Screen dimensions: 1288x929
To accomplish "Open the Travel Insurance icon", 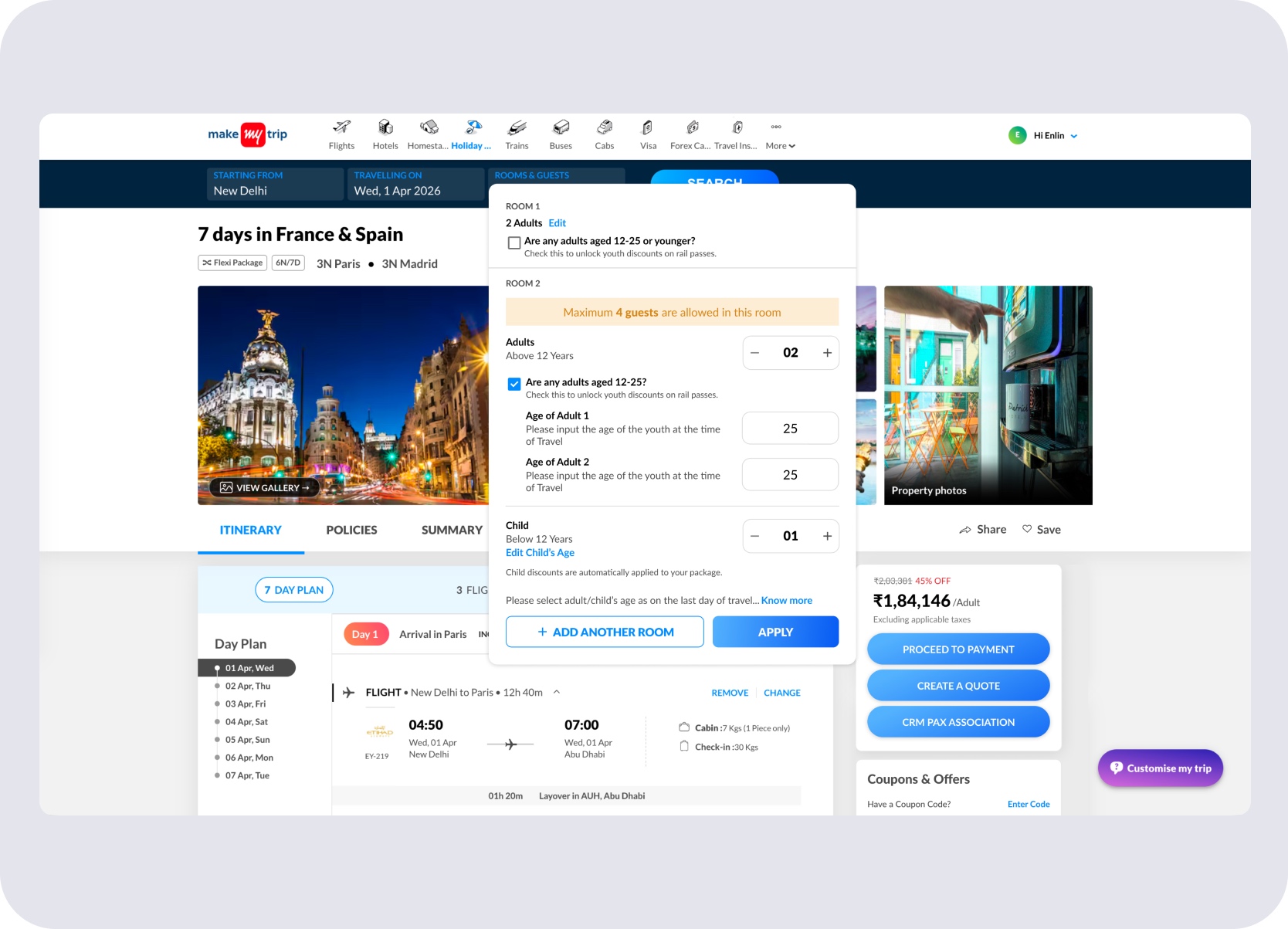I will (737, 127).
